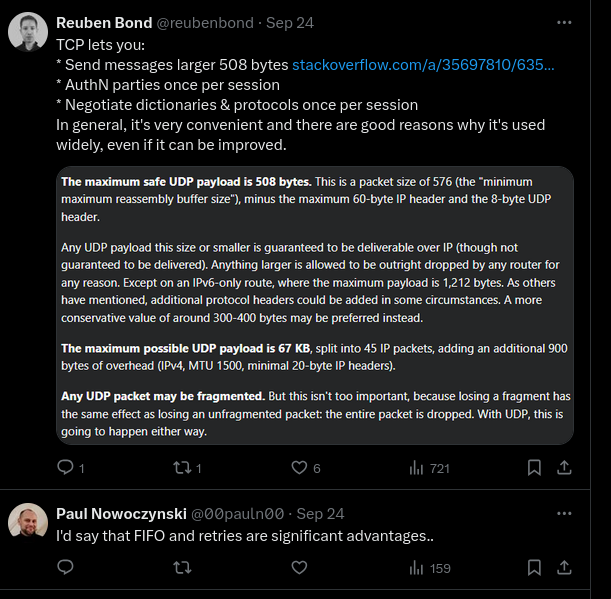The width and height of the screenshot is (611, 599).
Task: Click Paul Nowoczynski's profile avatar
Action: coord(27,523)
